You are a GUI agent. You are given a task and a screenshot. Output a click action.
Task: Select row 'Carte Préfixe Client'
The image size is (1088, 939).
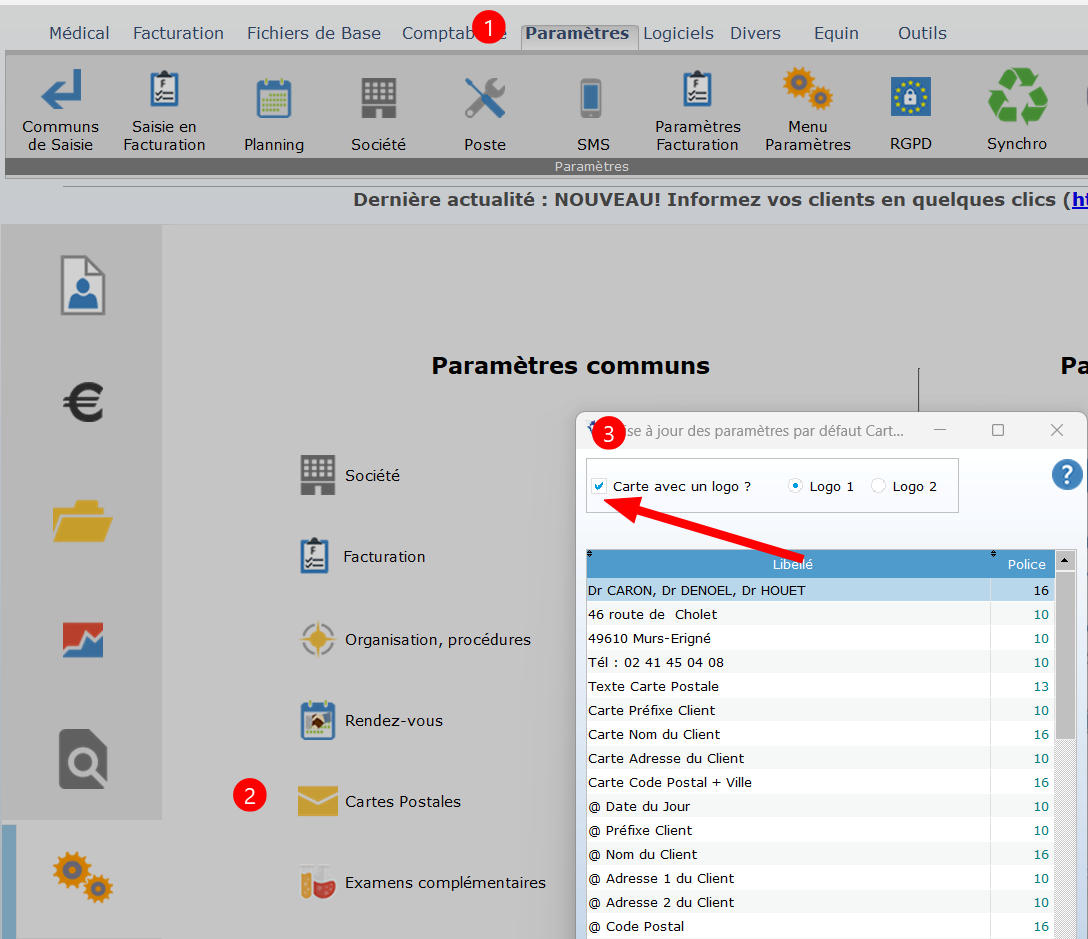(820, 710)
